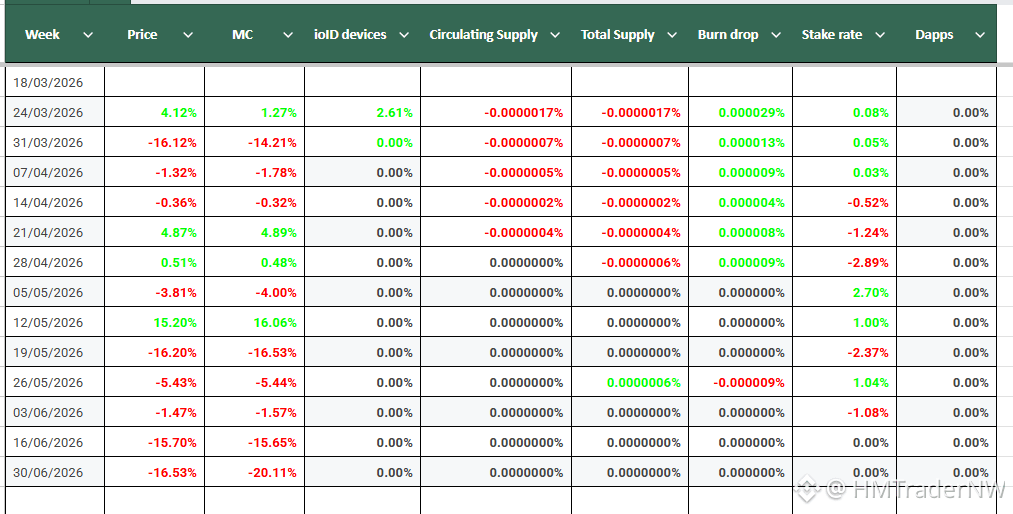The image size is (1013, 514).
Task: Open the MC column filter dropdown
Action: tap(288, 35)
